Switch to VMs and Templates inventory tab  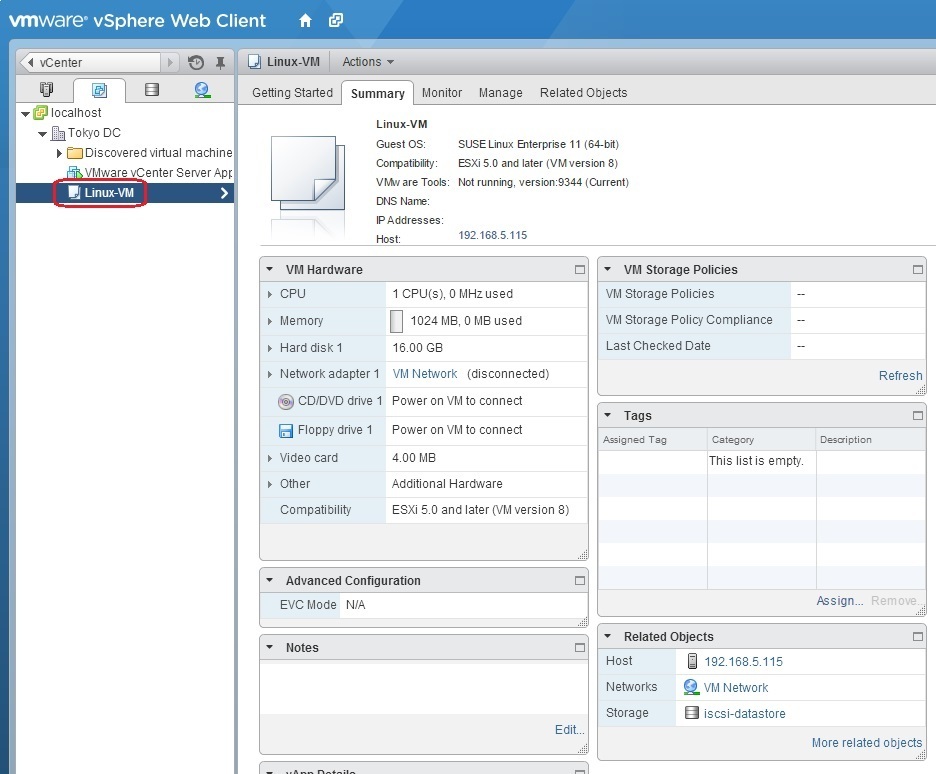(x=99, y=90)
